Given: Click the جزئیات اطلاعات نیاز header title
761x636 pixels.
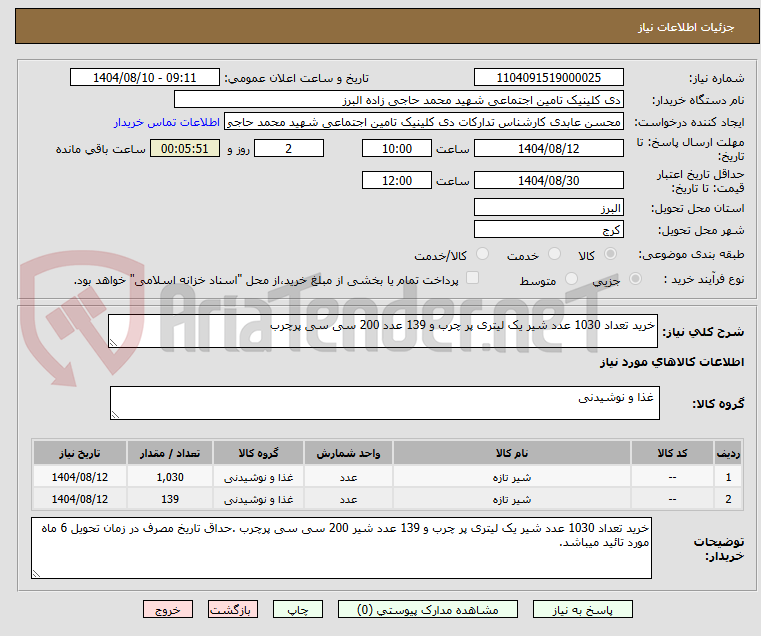Looking at the screenshot, I should (685, 27).
